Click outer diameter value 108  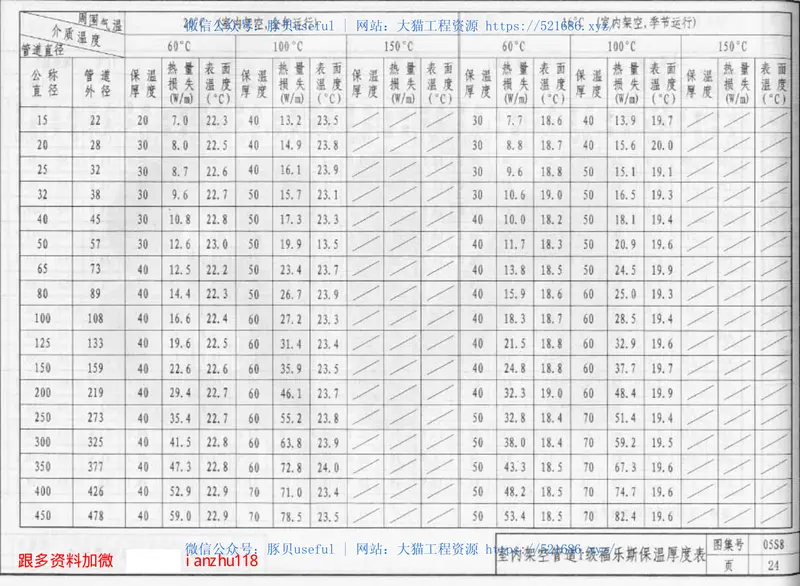[95, 318]
